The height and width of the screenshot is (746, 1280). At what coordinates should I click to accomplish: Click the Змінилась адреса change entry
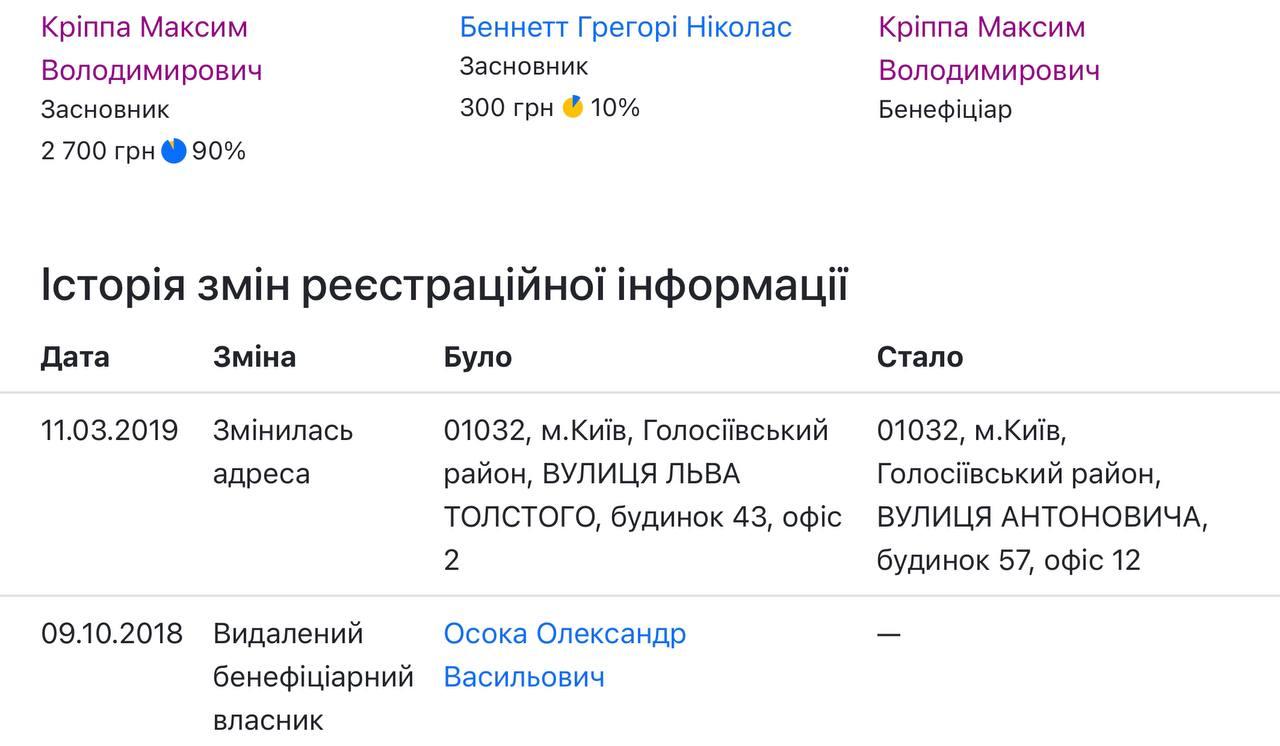(283, 452)
